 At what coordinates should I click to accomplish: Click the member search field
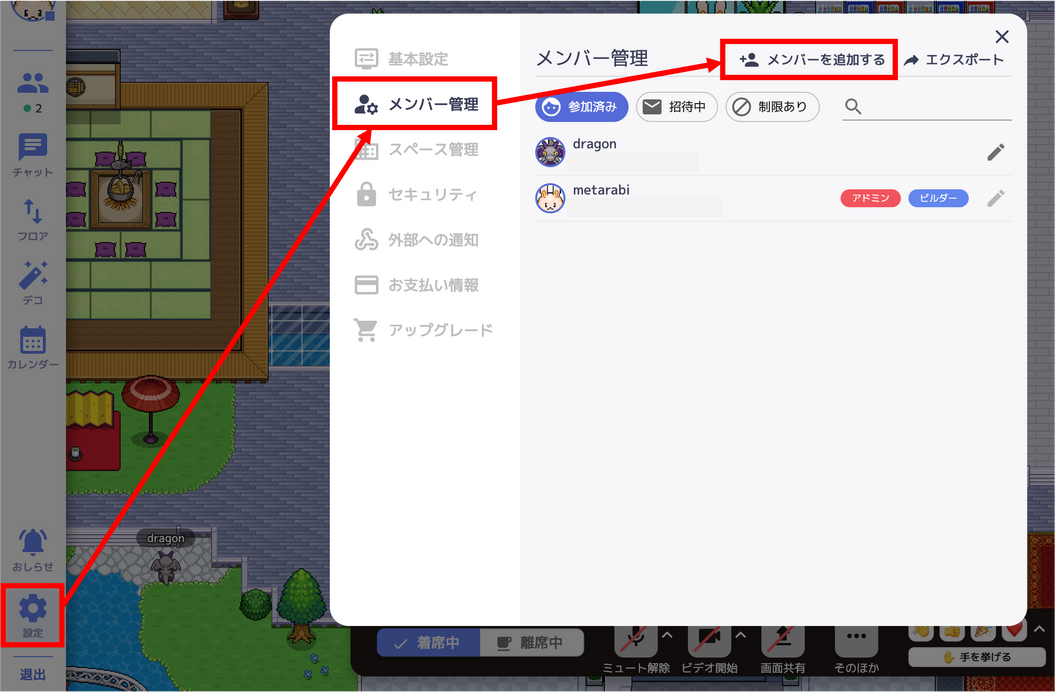pos(927,106)
